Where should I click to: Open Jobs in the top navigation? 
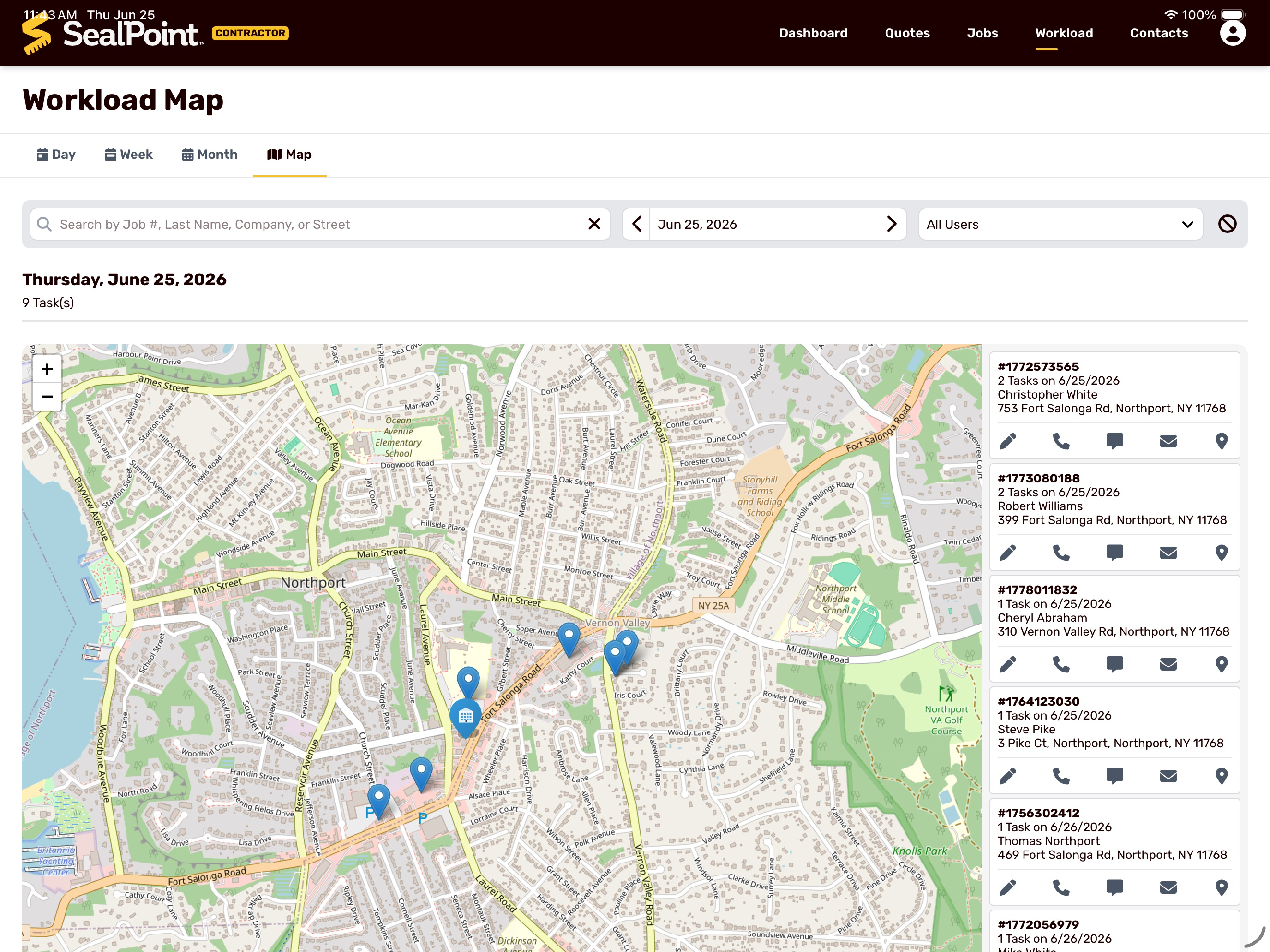tap(982, 33)
